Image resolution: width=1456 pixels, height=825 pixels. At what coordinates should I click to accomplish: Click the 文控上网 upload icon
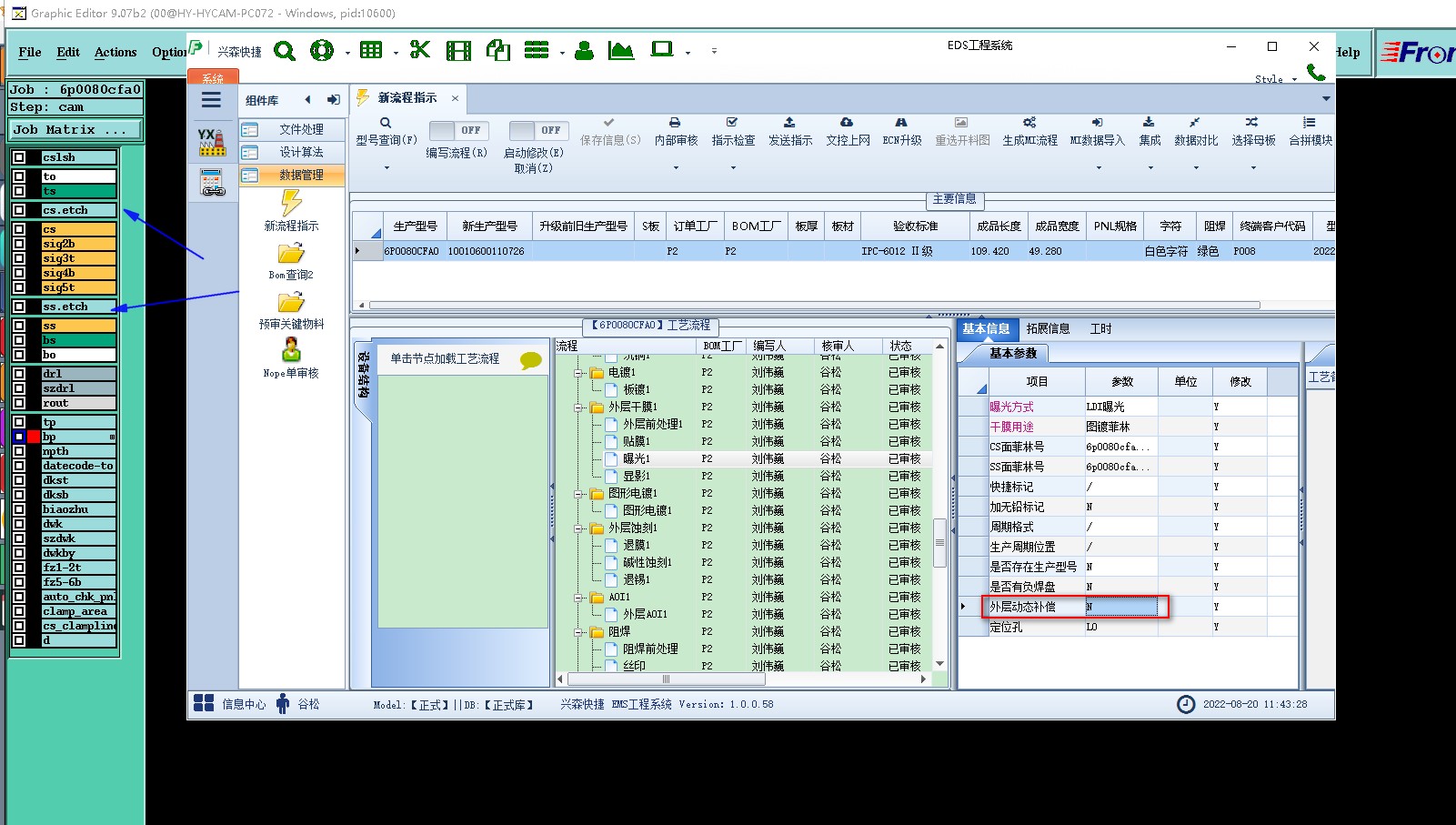(848, 132)
